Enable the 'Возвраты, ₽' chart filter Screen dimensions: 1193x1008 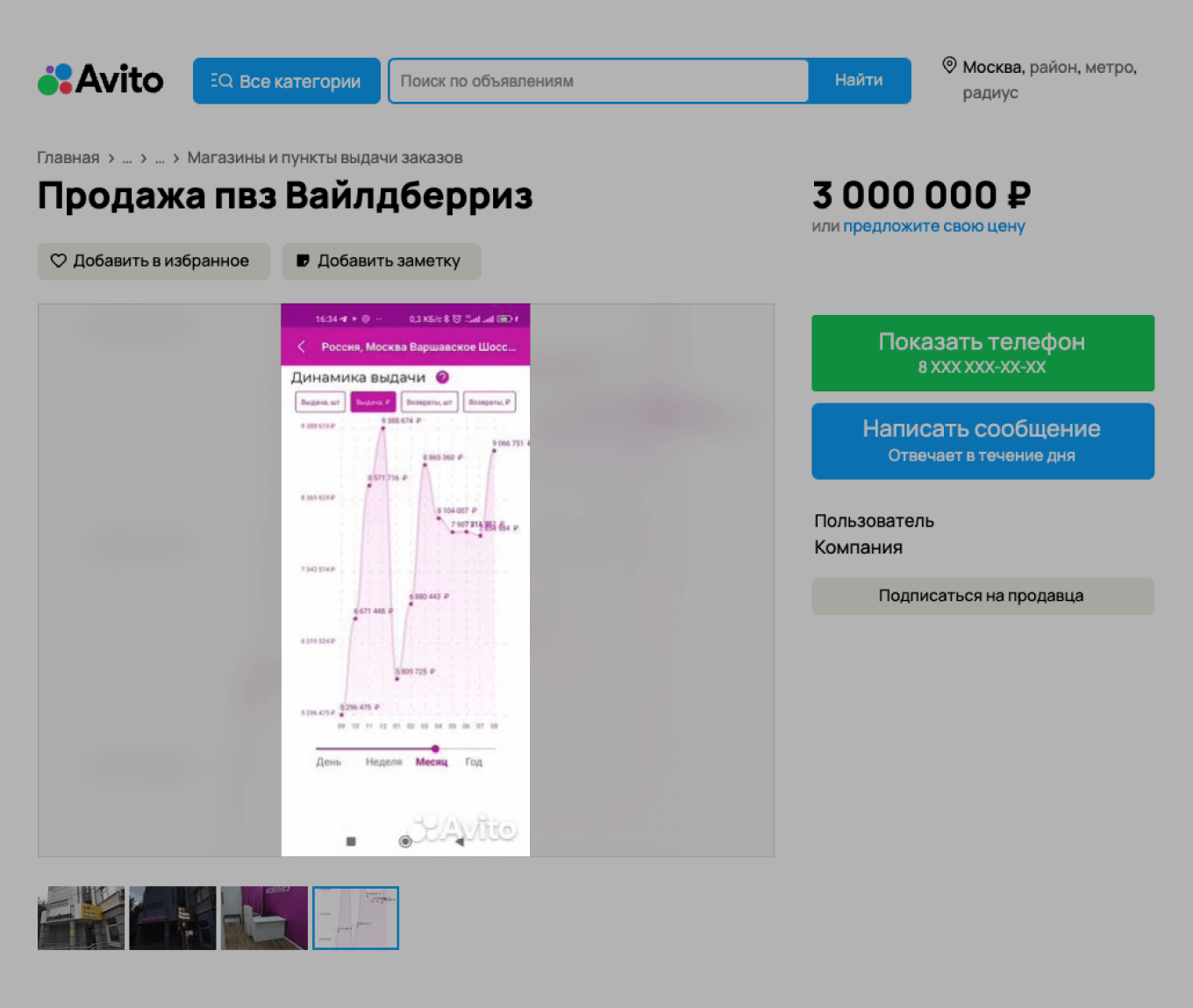(x=489, y=401)
